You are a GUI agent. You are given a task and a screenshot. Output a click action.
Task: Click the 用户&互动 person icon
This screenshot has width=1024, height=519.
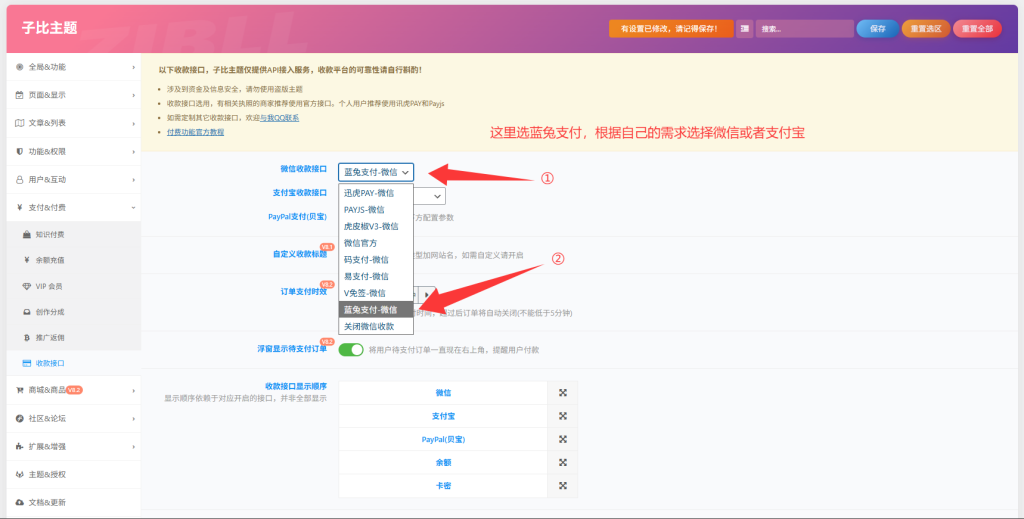point(20,180)
